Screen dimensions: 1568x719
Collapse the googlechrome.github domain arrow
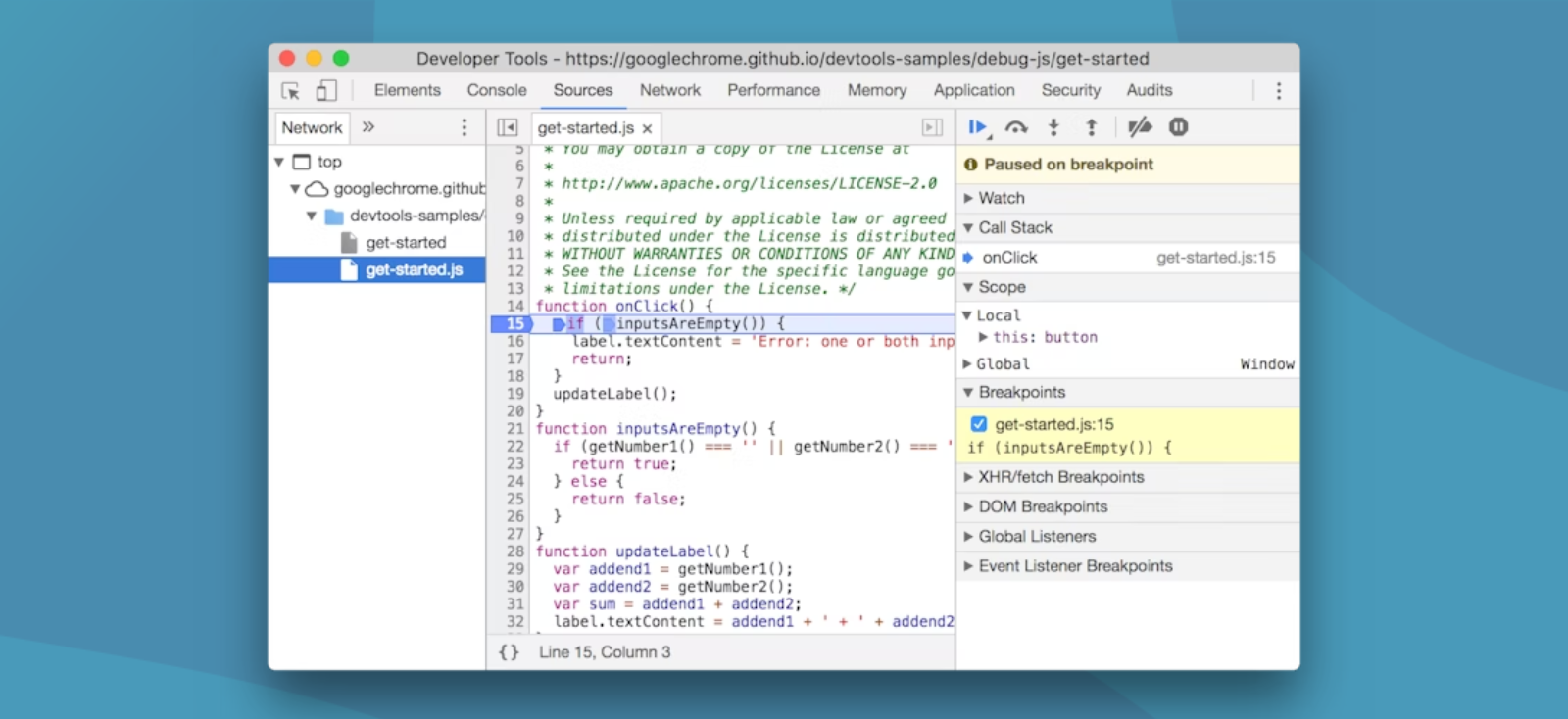tap(295, 189)
